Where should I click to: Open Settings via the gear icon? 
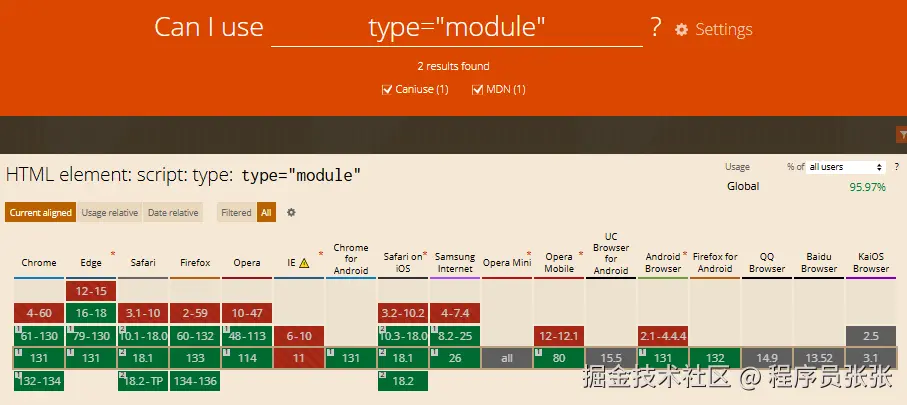[681, 30]
